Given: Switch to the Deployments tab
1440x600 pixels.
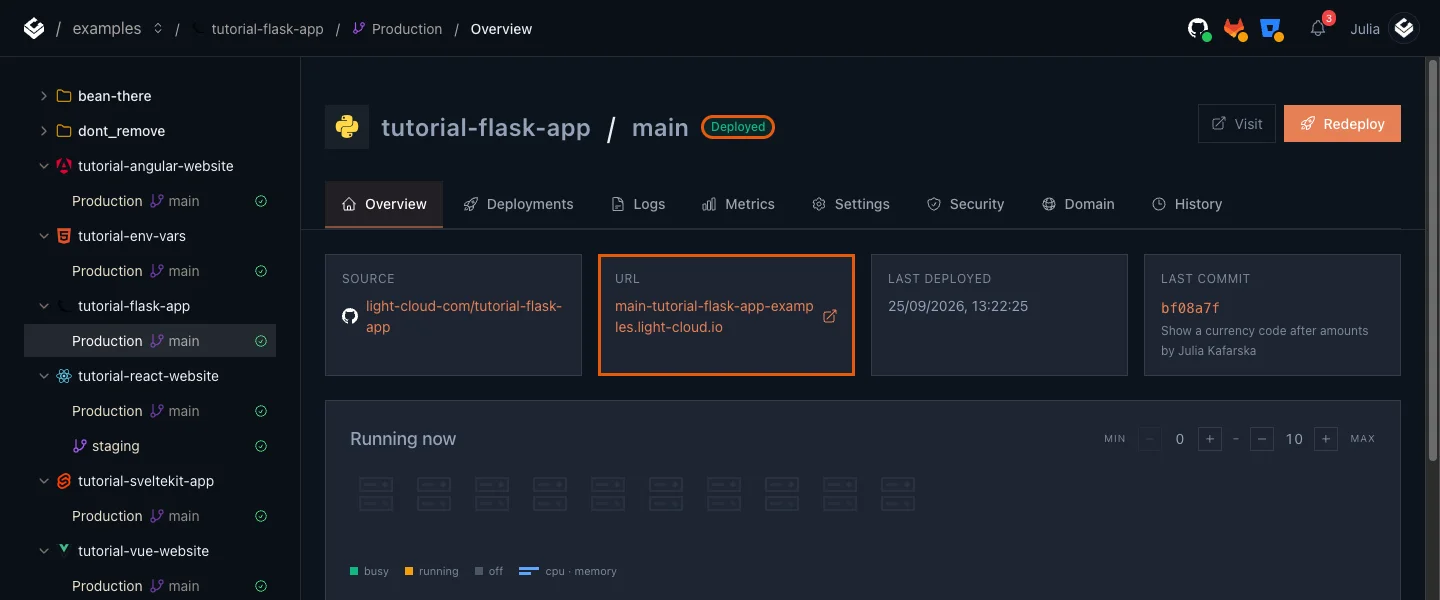Looking at the screenshot, I should click(518, 204).
